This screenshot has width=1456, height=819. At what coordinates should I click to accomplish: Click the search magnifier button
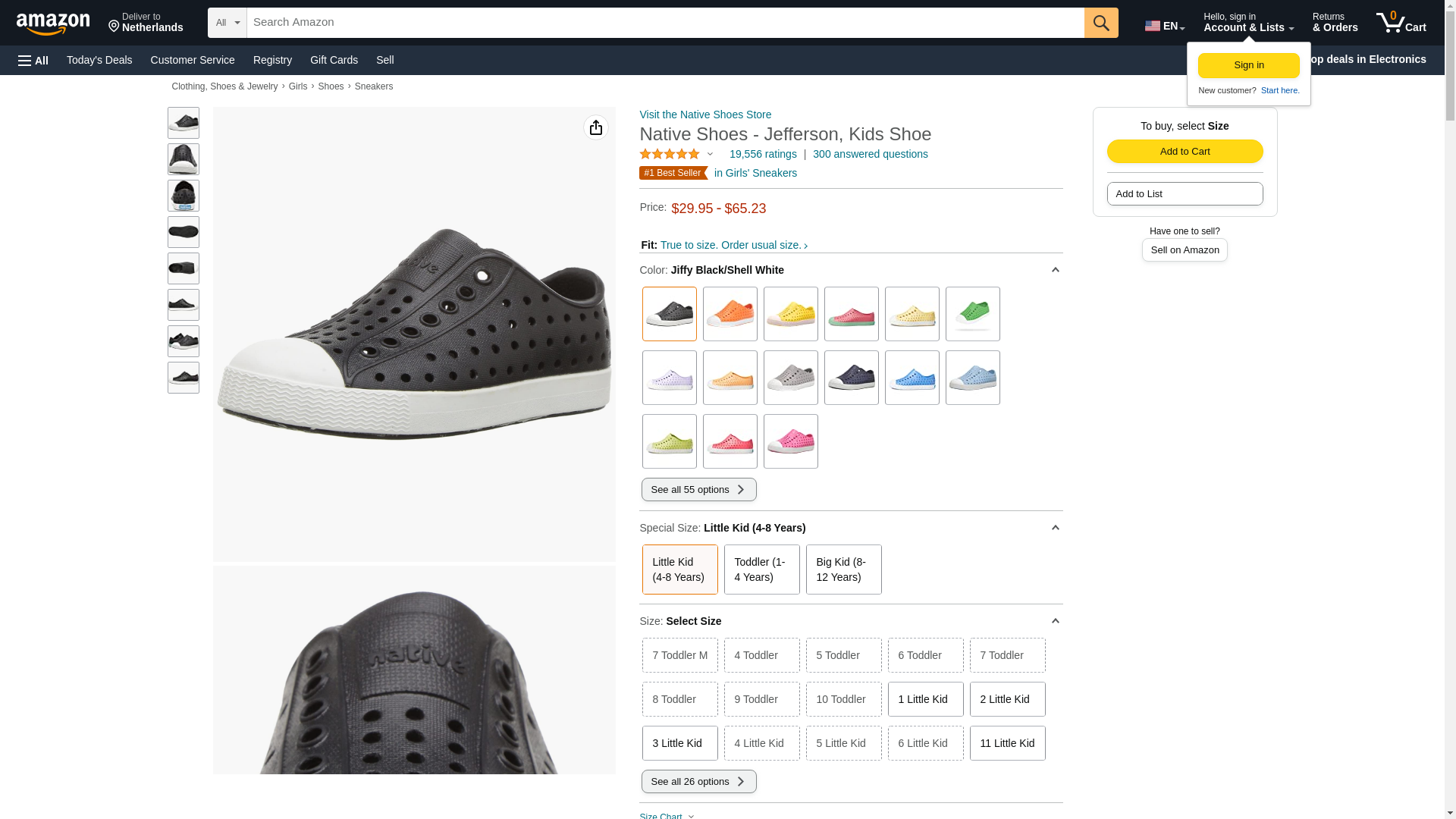point(1100,23)
